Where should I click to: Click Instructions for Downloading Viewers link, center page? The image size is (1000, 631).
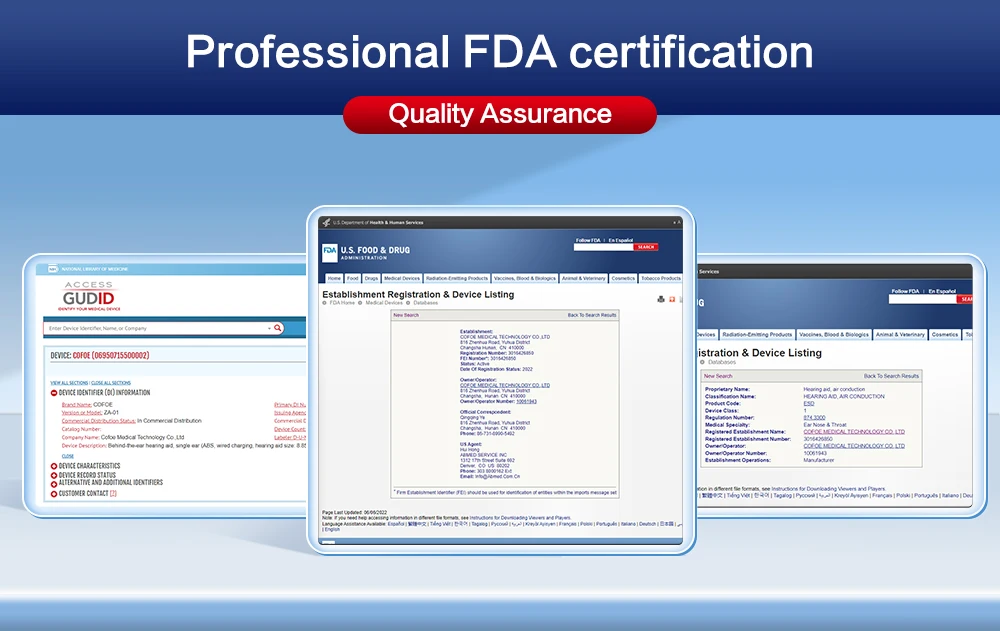[x=520, y=518]
